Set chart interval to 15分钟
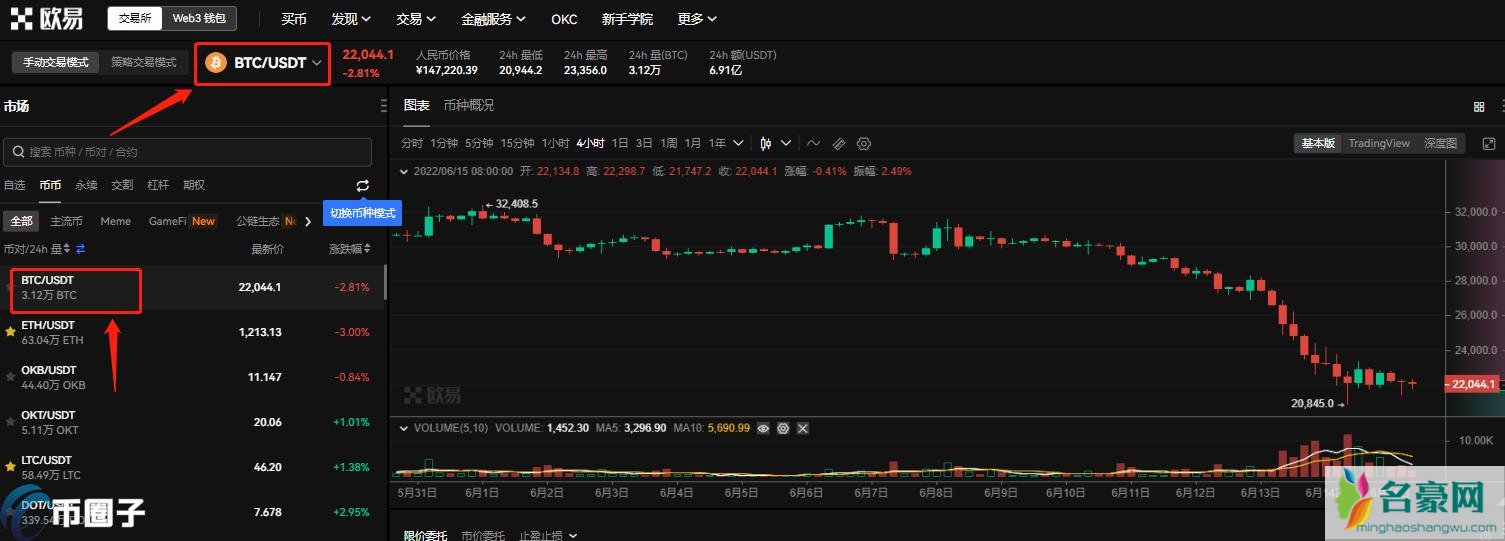The height and width of the screenshot is (541, 1505). [x=517, y=143]
